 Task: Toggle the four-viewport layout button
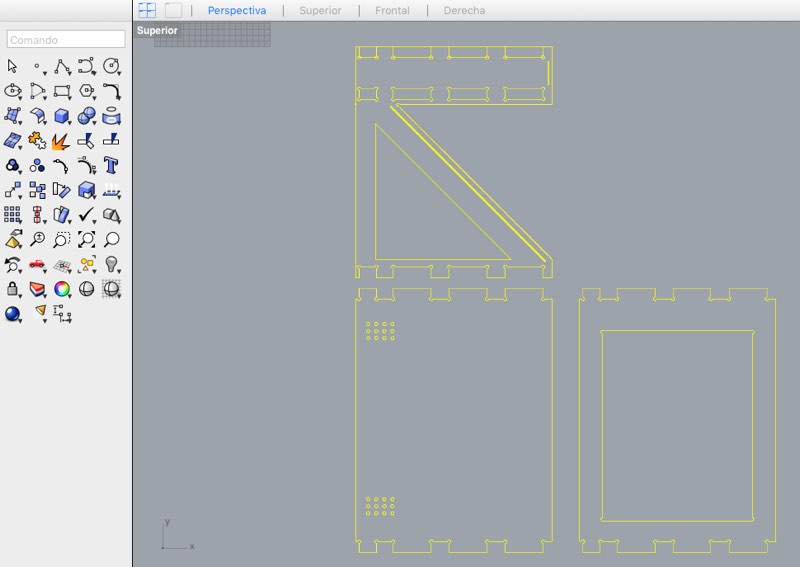coord(147,10)
